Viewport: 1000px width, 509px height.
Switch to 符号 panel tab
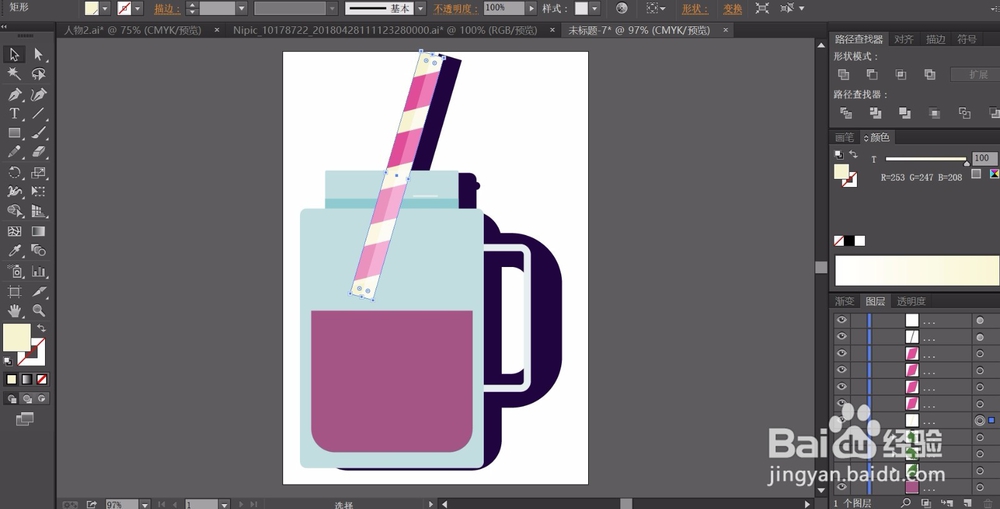click(x=967, y=39)
